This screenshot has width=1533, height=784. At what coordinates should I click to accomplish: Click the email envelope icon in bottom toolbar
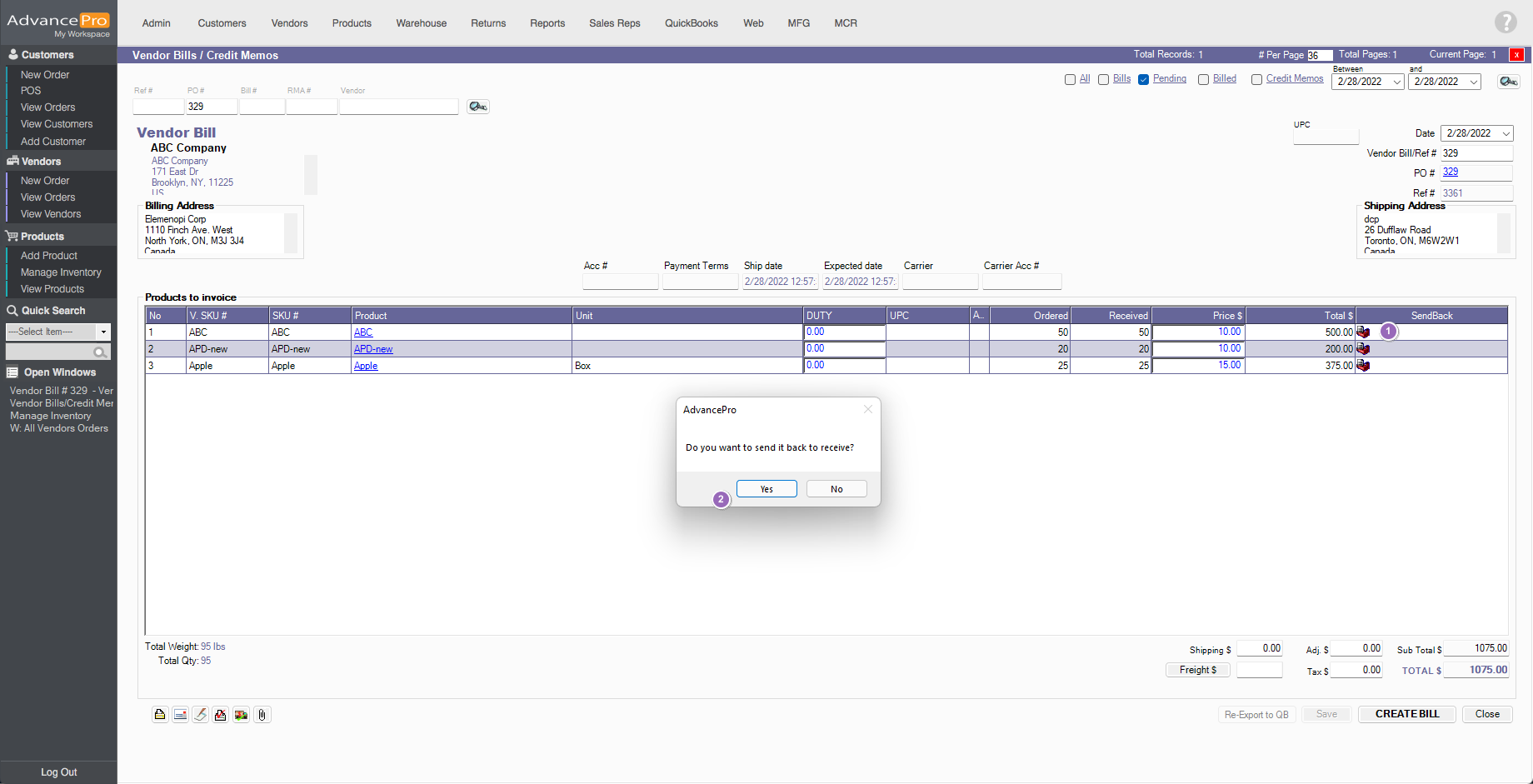point(180,715)
